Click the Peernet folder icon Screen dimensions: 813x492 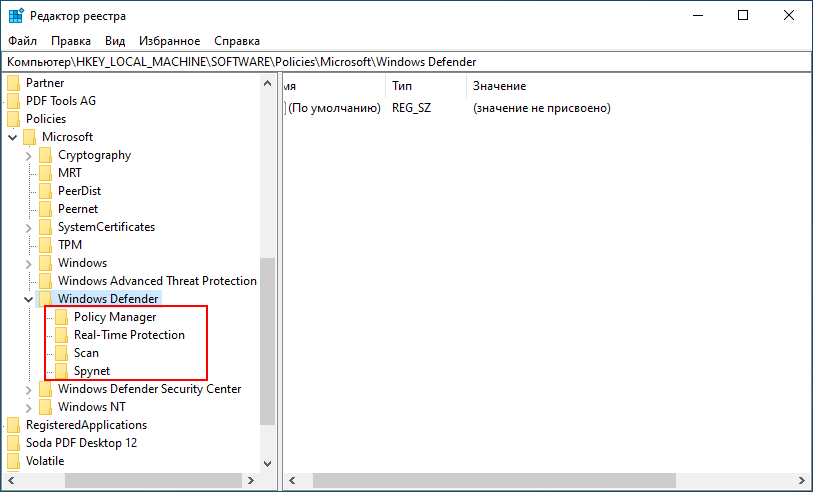click(46, 209)
